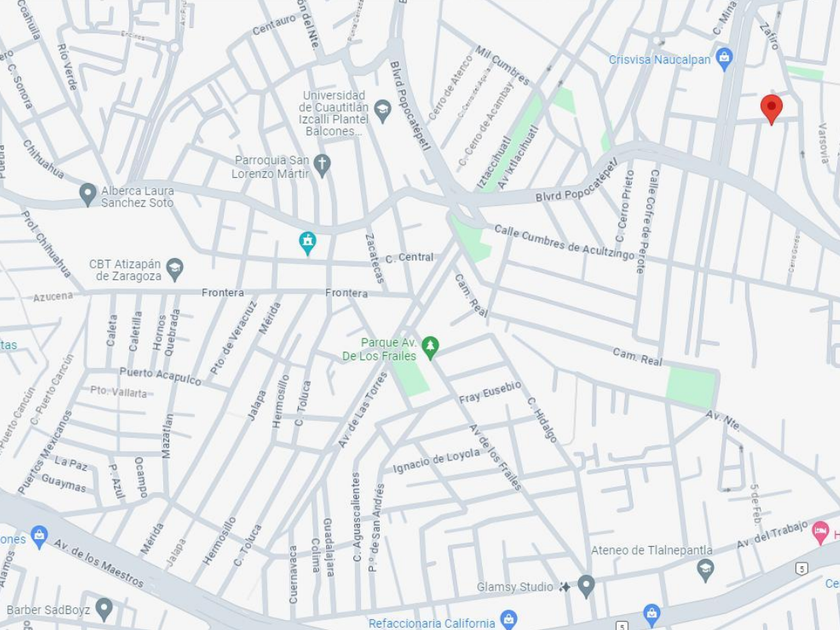Click the Ateneo de Tlalnepantla graduation cap pin
Screen dimensions: 840x630
click(706, 570)
